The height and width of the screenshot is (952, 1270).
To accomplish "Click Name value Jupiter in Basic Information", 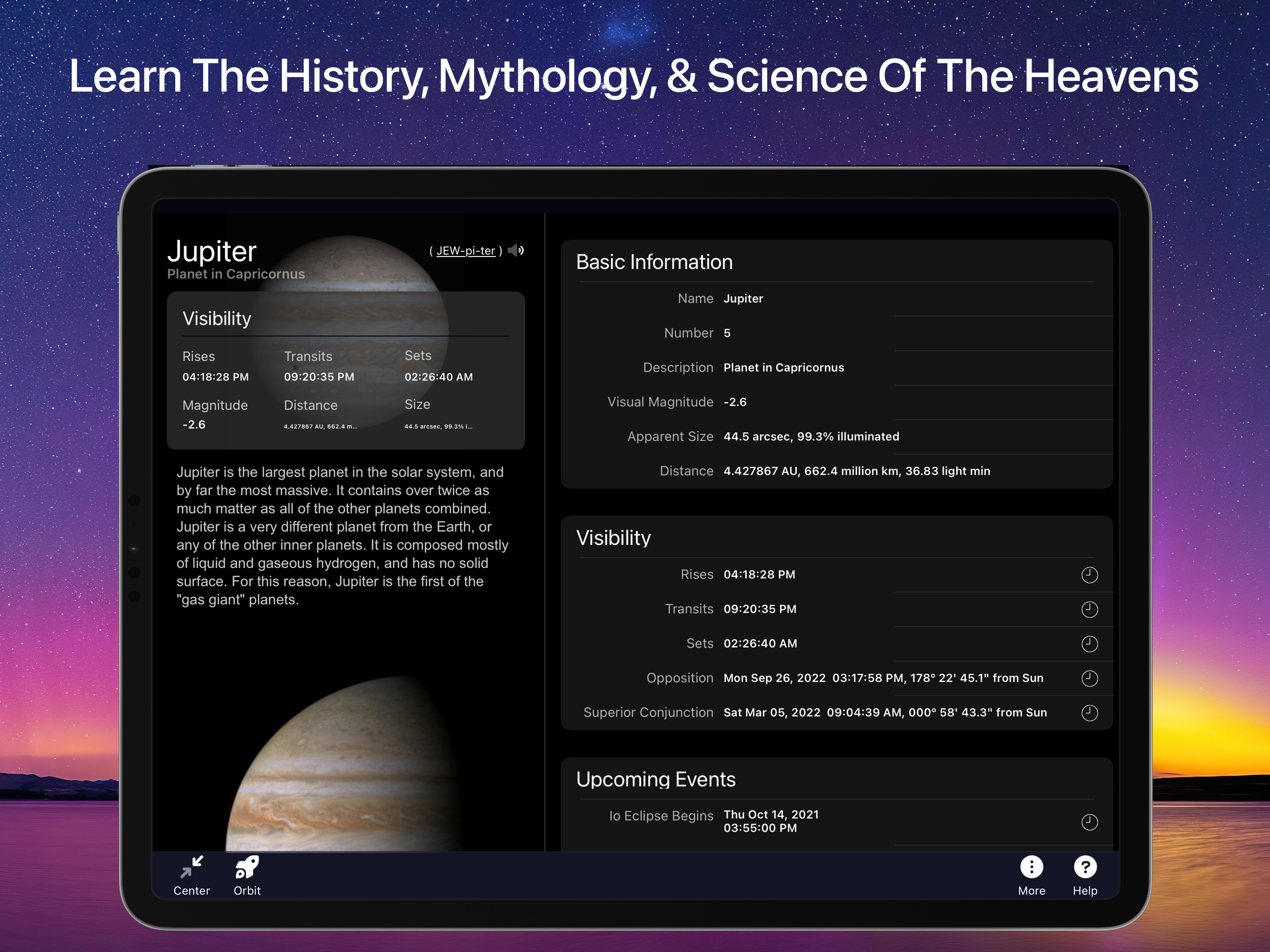I will pos(743,298).
